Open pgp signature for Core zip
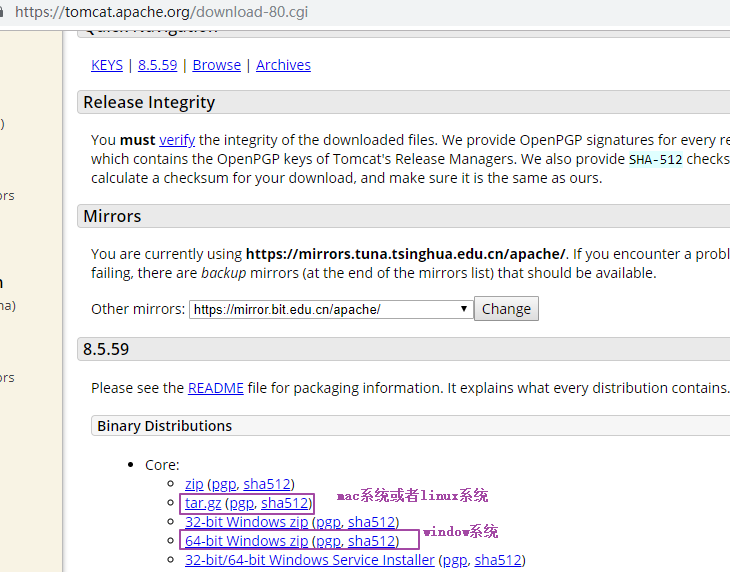730x572 pixels. 224,485
